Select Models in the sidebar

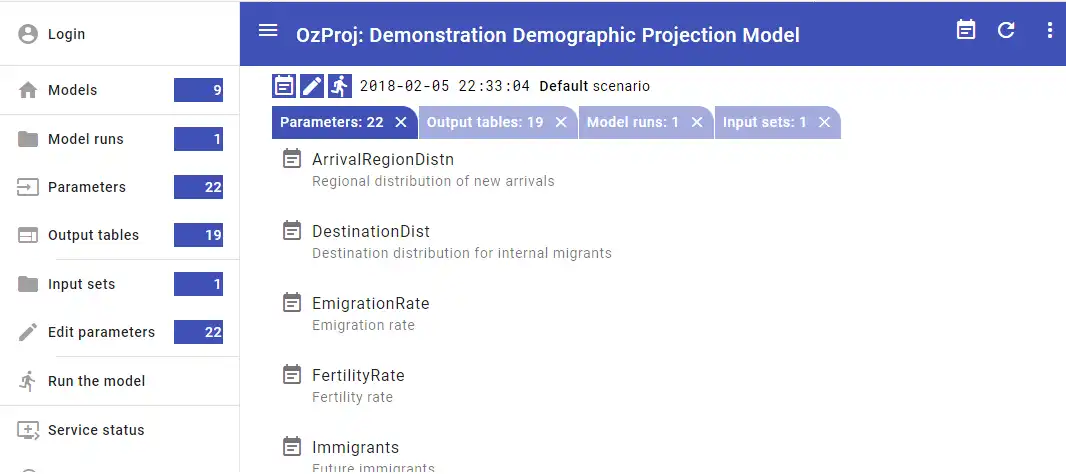(72, 90)
